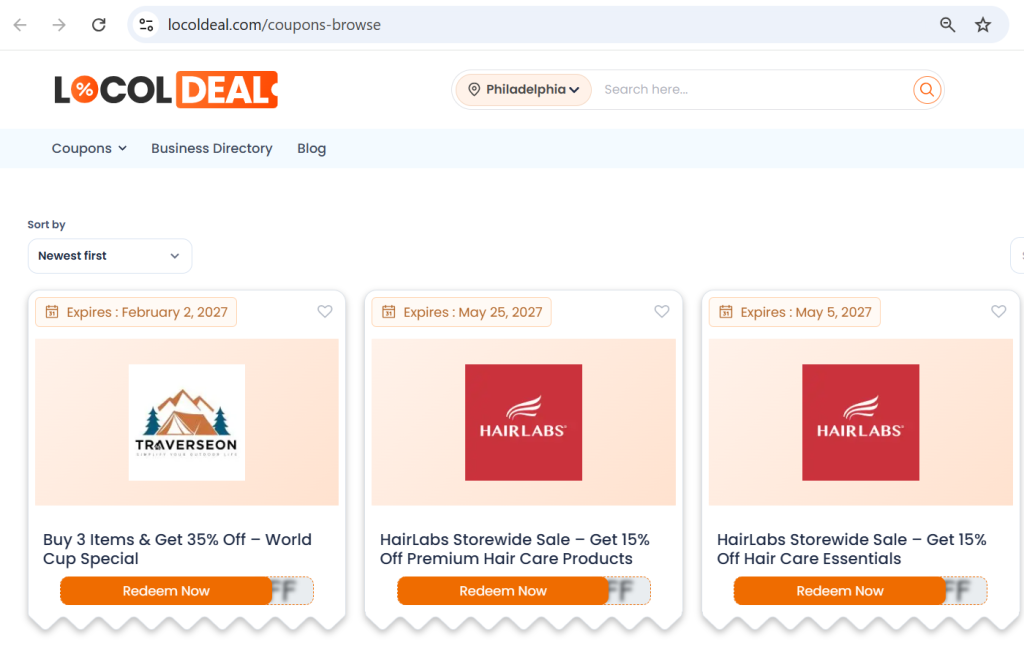Expand the Coupons menu
This screenshot has height=646, width=1024.
89,148
